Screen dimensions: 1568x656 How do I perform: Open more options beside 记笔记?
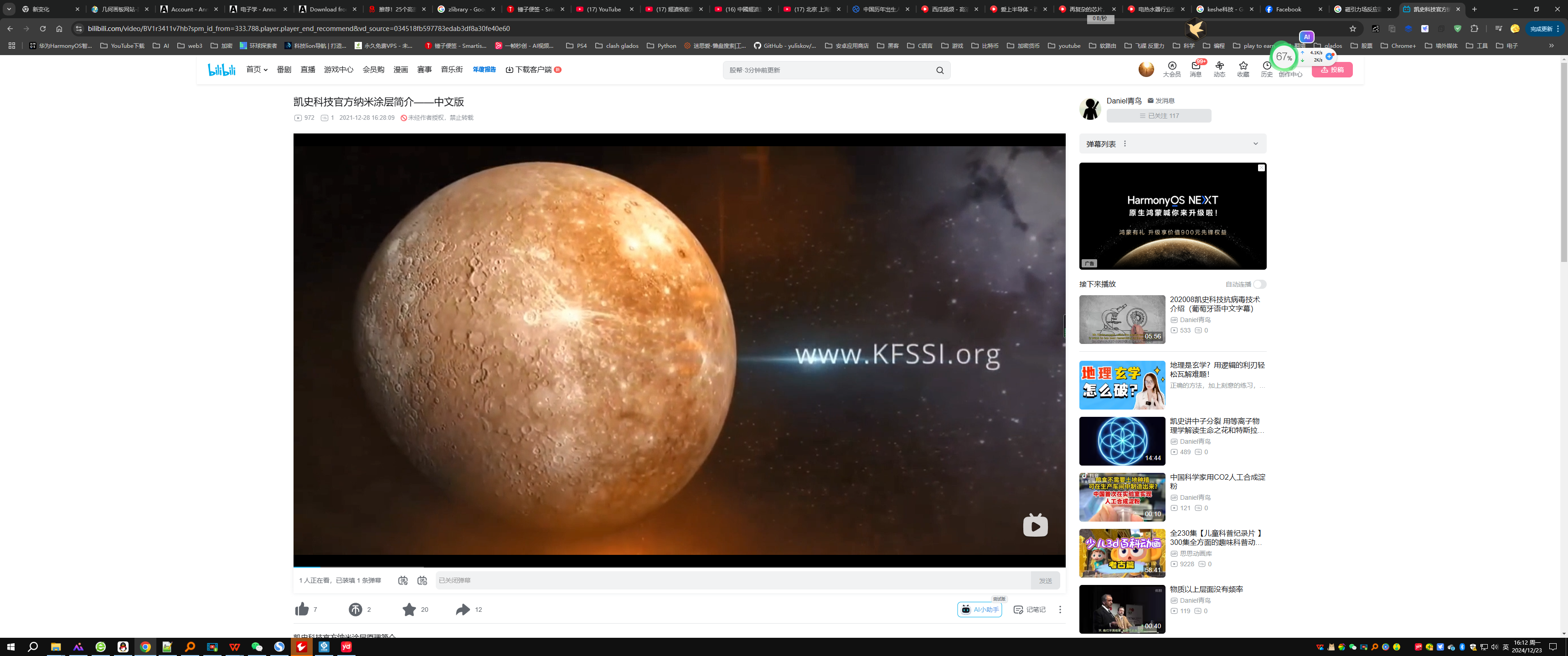click(x=1060, y=609)
